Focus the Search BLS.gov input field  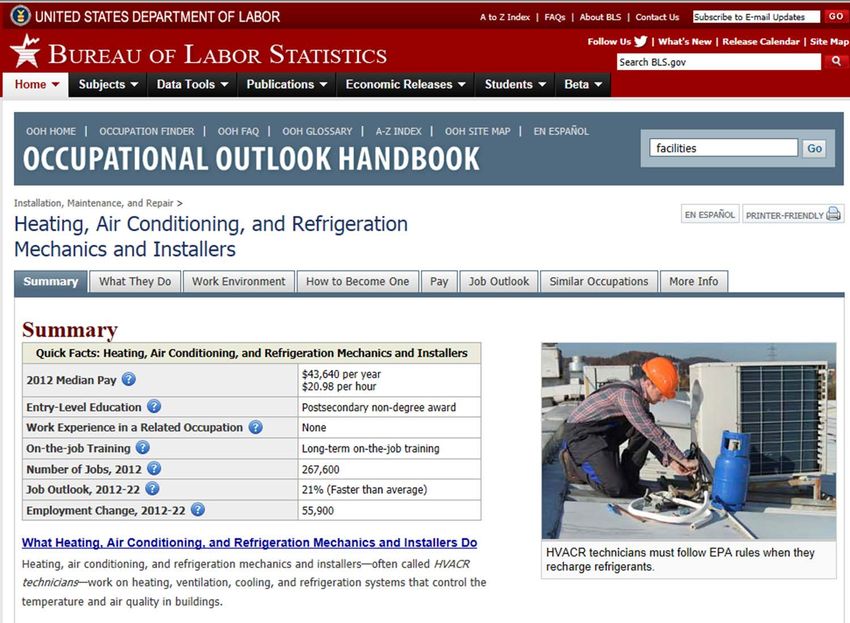719,62
